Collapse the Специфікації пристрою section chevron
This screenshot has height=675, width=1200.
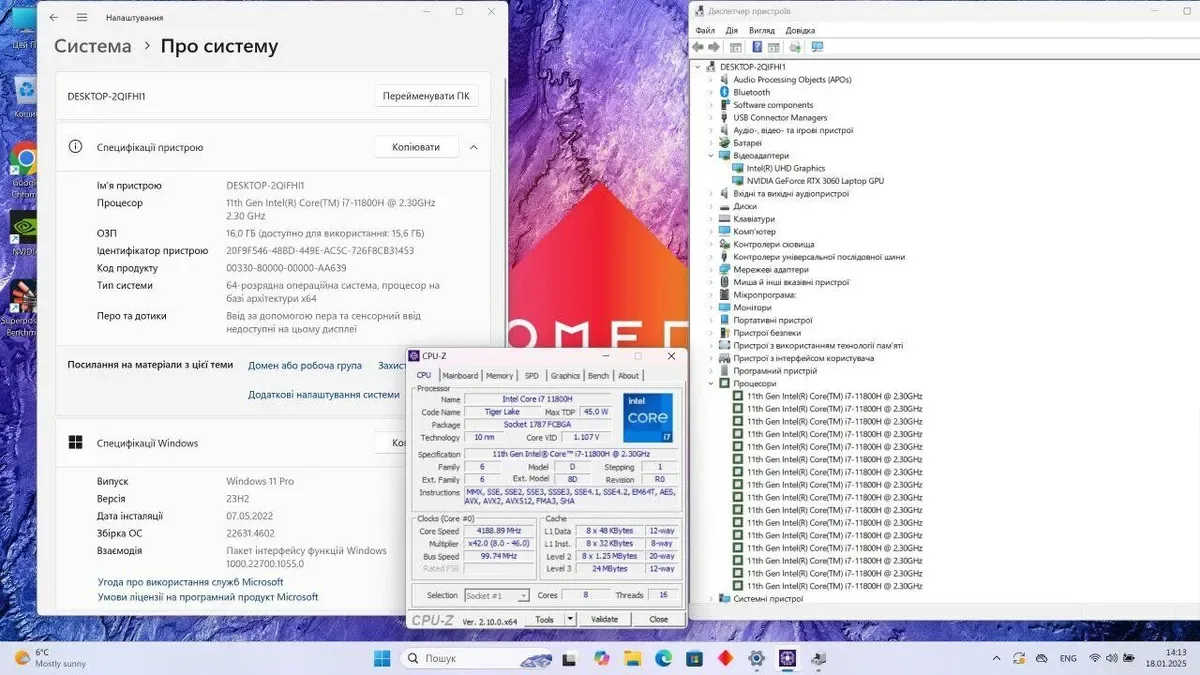[x=473, y=147]
